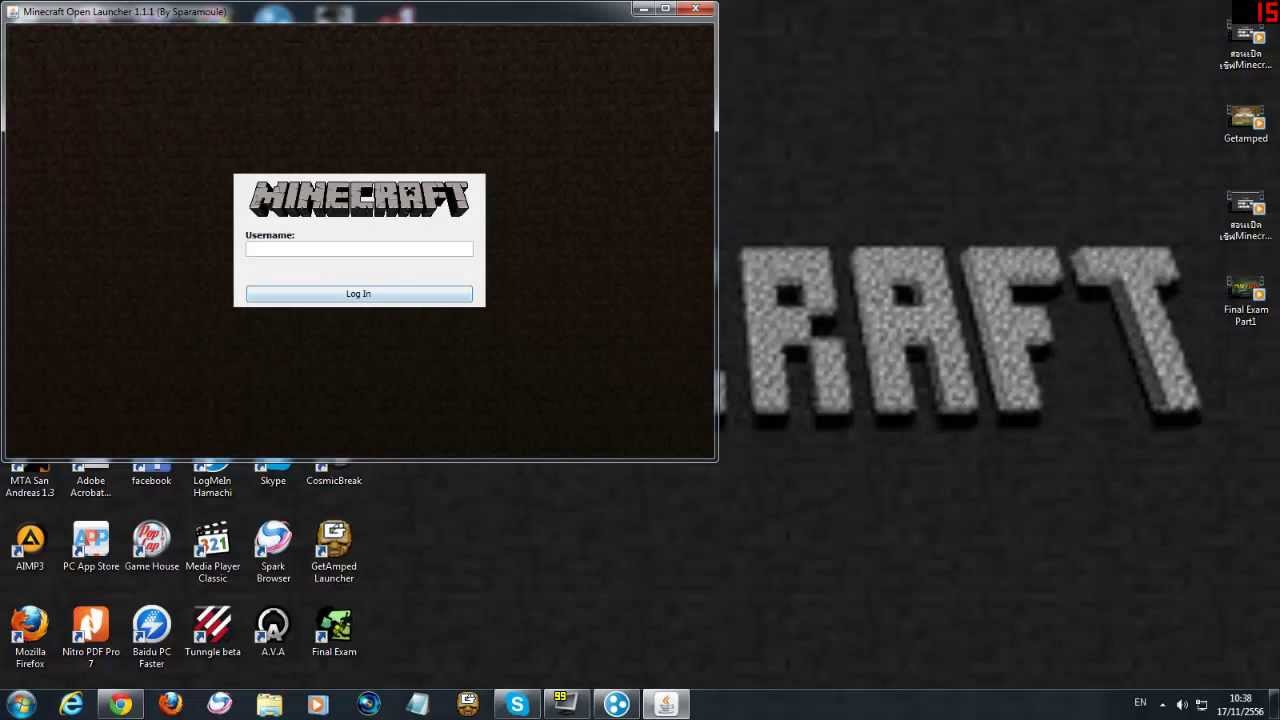Open the AIMP3 desktop shortcut
This screenshot has width=1280, height=720.
click(x=30, y=547)
